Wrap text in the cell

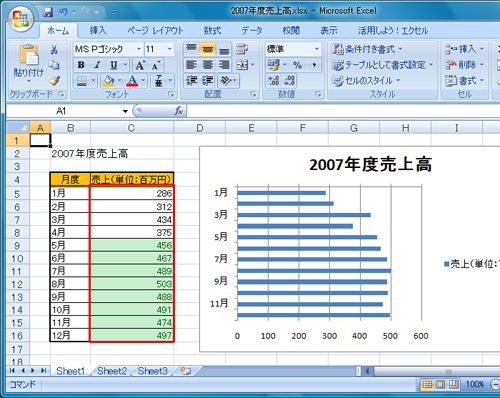(x=242, y=50)
